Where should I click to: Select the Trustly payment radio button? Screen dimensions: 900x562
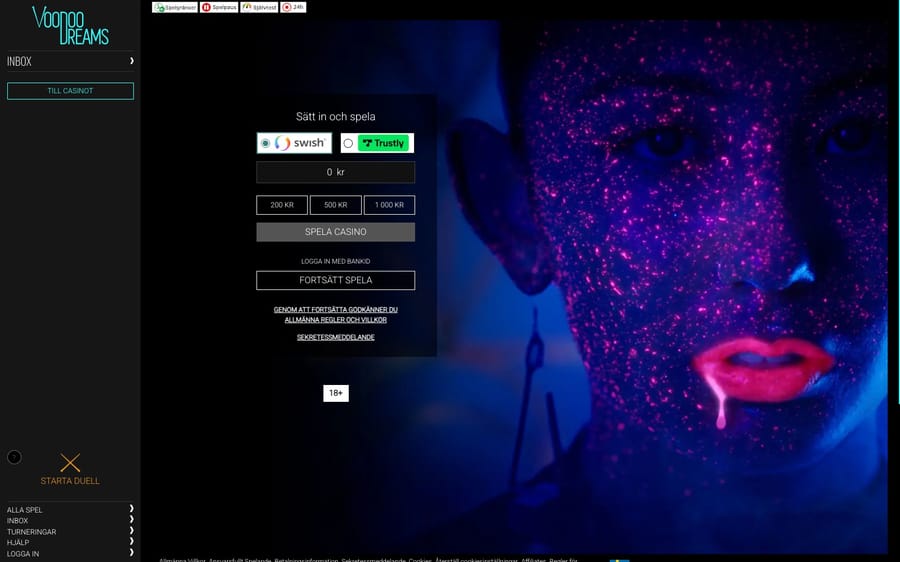click(348, 143)
